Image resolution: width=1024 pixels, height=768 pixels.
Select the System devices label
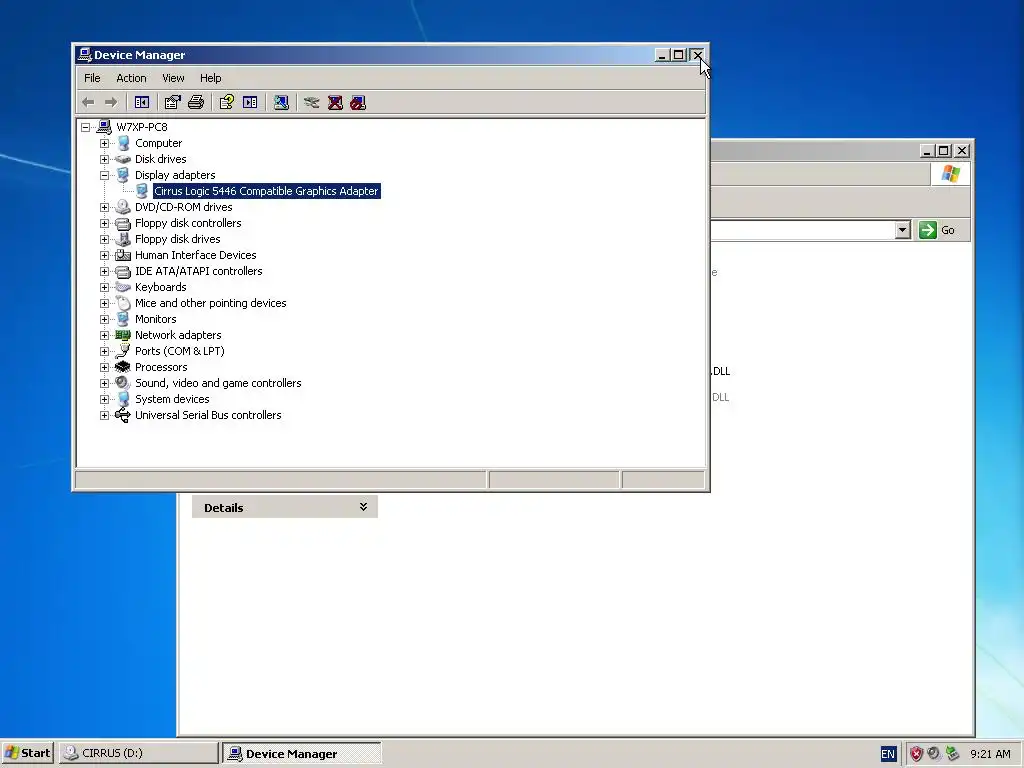(172, 399)
